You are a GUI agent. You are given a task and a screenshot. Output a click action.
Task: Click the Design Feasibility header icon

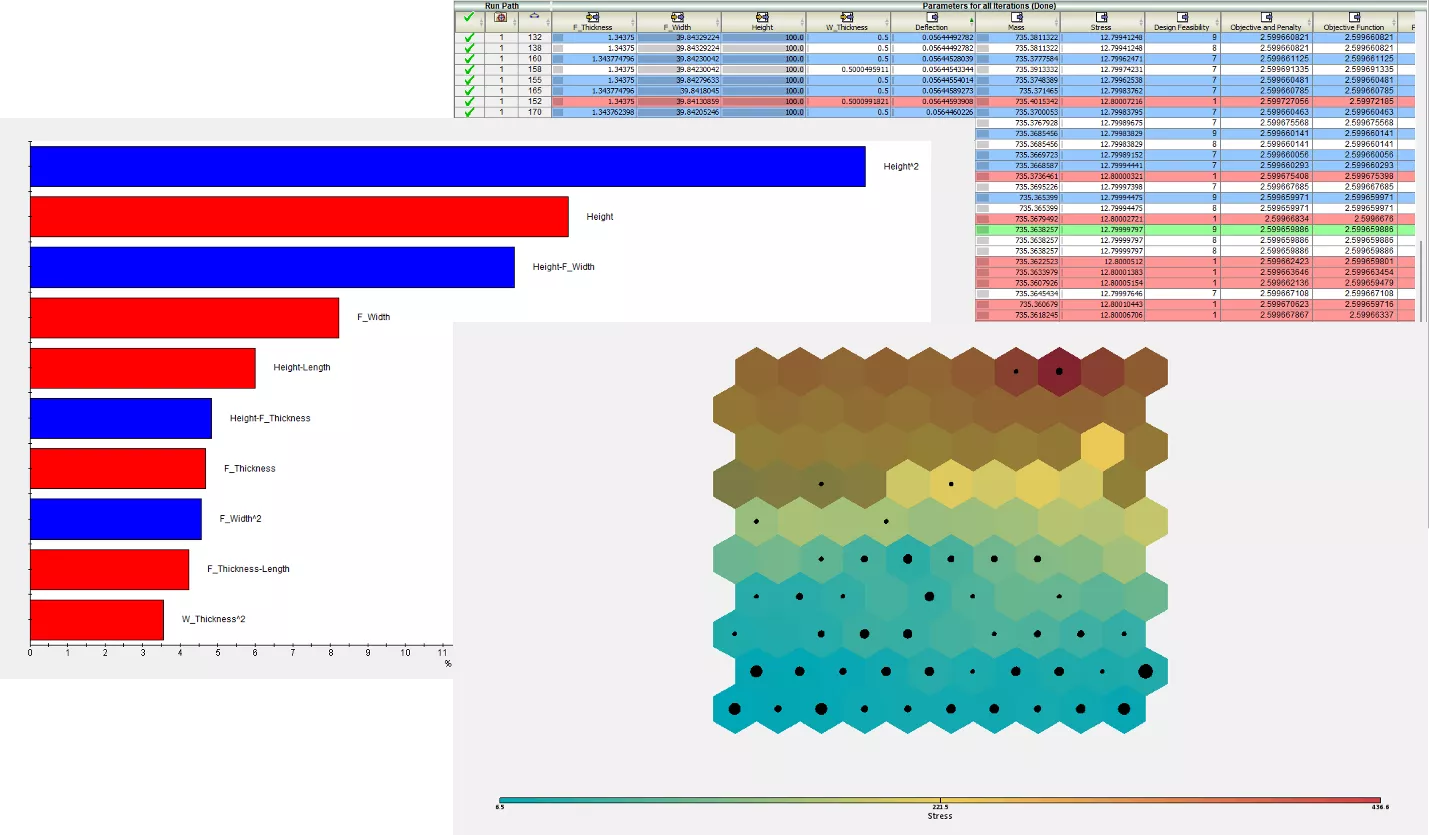pyautogui.click(x=1183, y=18)
